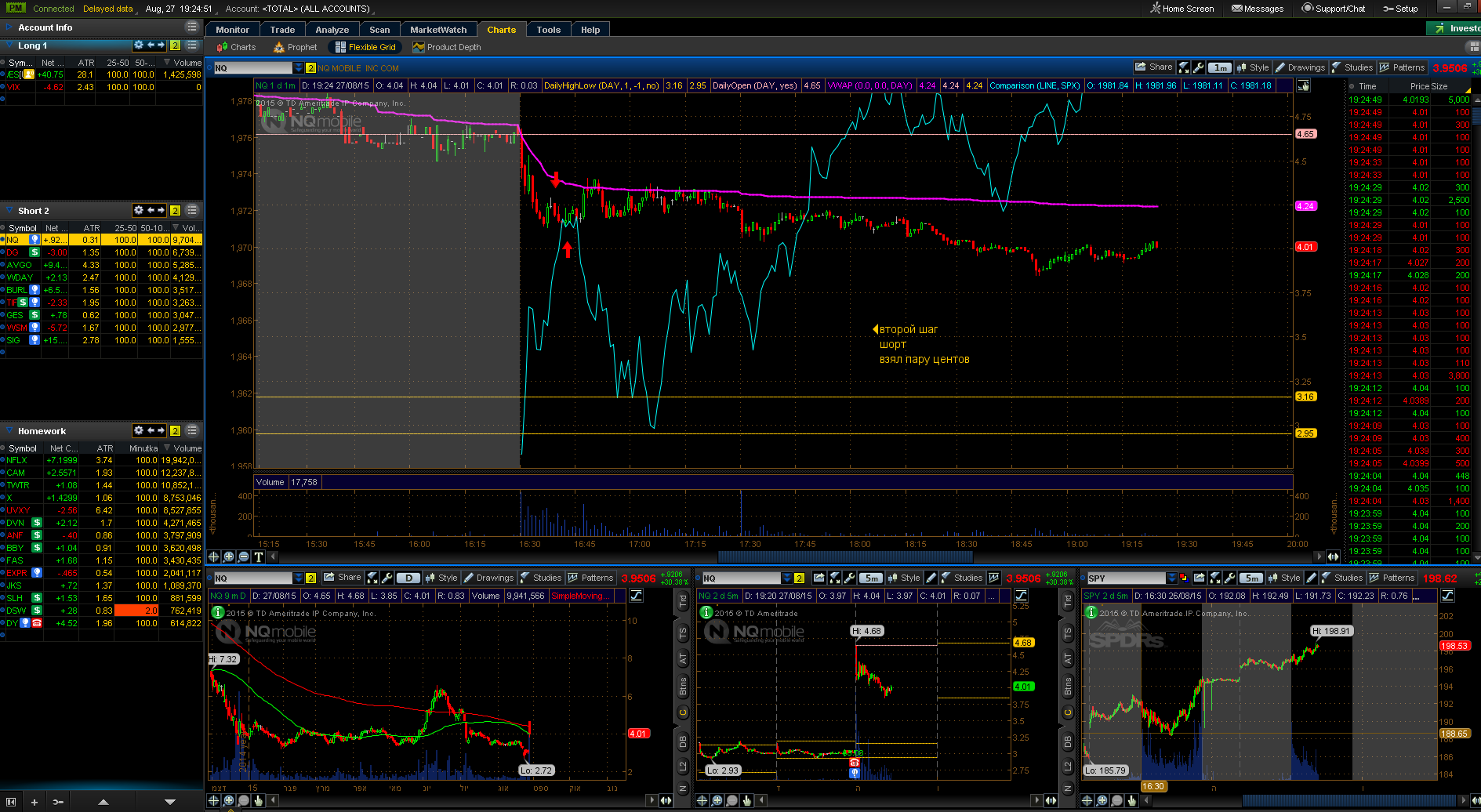The image size is (1481, 812).
Task: Open symbol dropdown on SPY chart
Action: click(1171, 578)
